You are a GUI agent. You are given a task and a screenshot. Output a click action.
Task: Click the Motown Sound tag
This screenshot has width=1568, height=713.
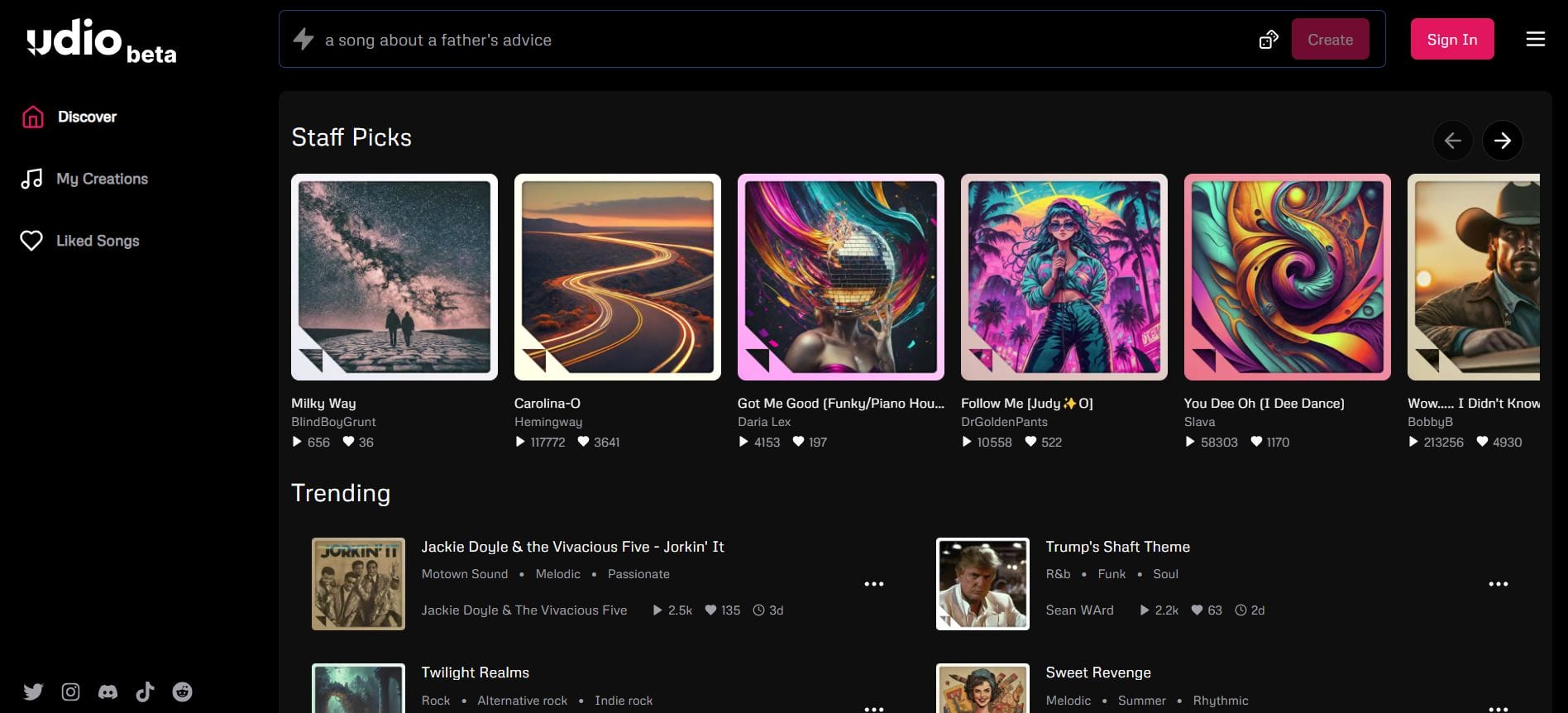point(465,574)
